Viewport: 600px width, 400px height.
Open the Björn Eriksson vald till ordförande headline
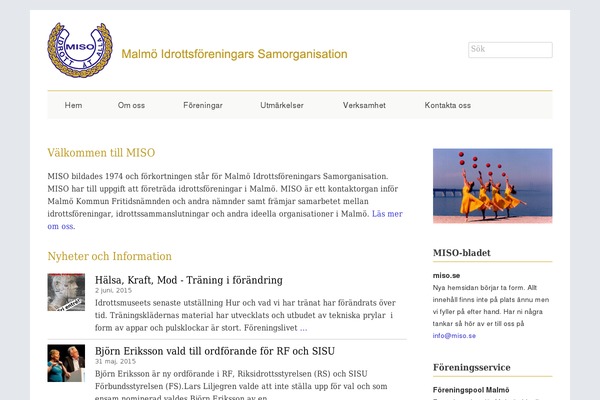click(215, 351)
